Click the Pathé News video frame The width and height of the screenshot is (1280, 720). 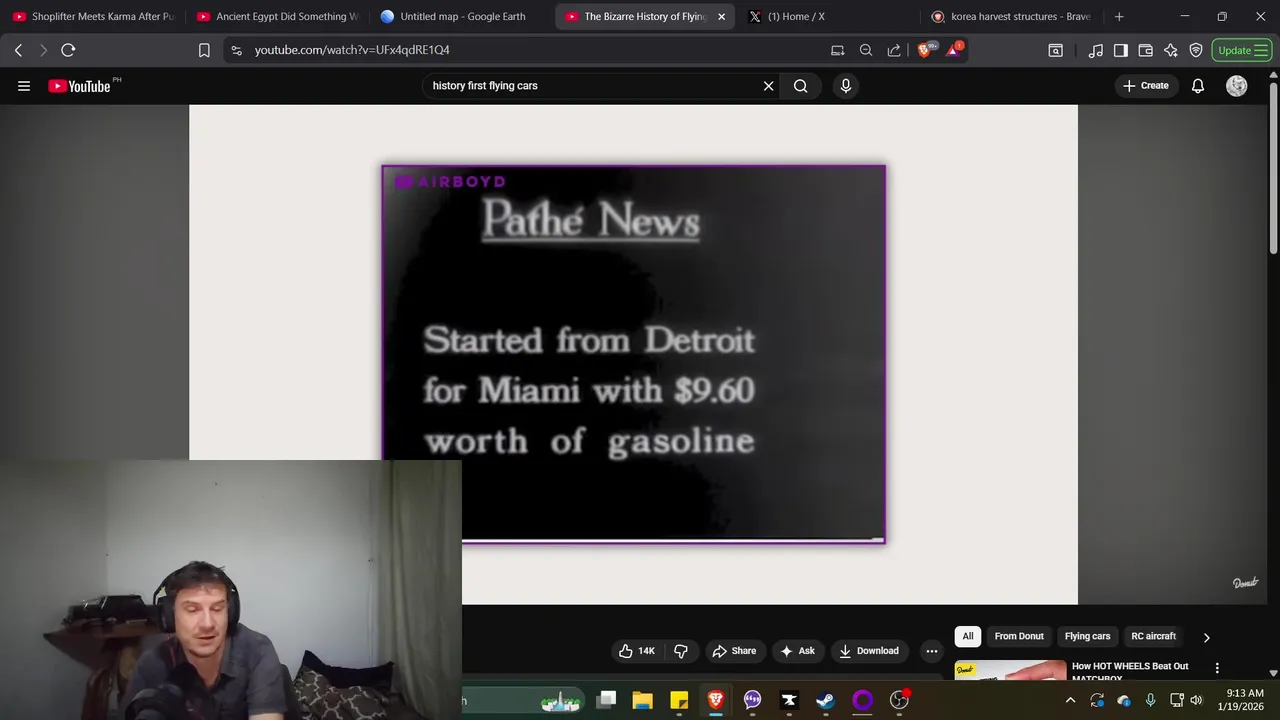(634, 354)
